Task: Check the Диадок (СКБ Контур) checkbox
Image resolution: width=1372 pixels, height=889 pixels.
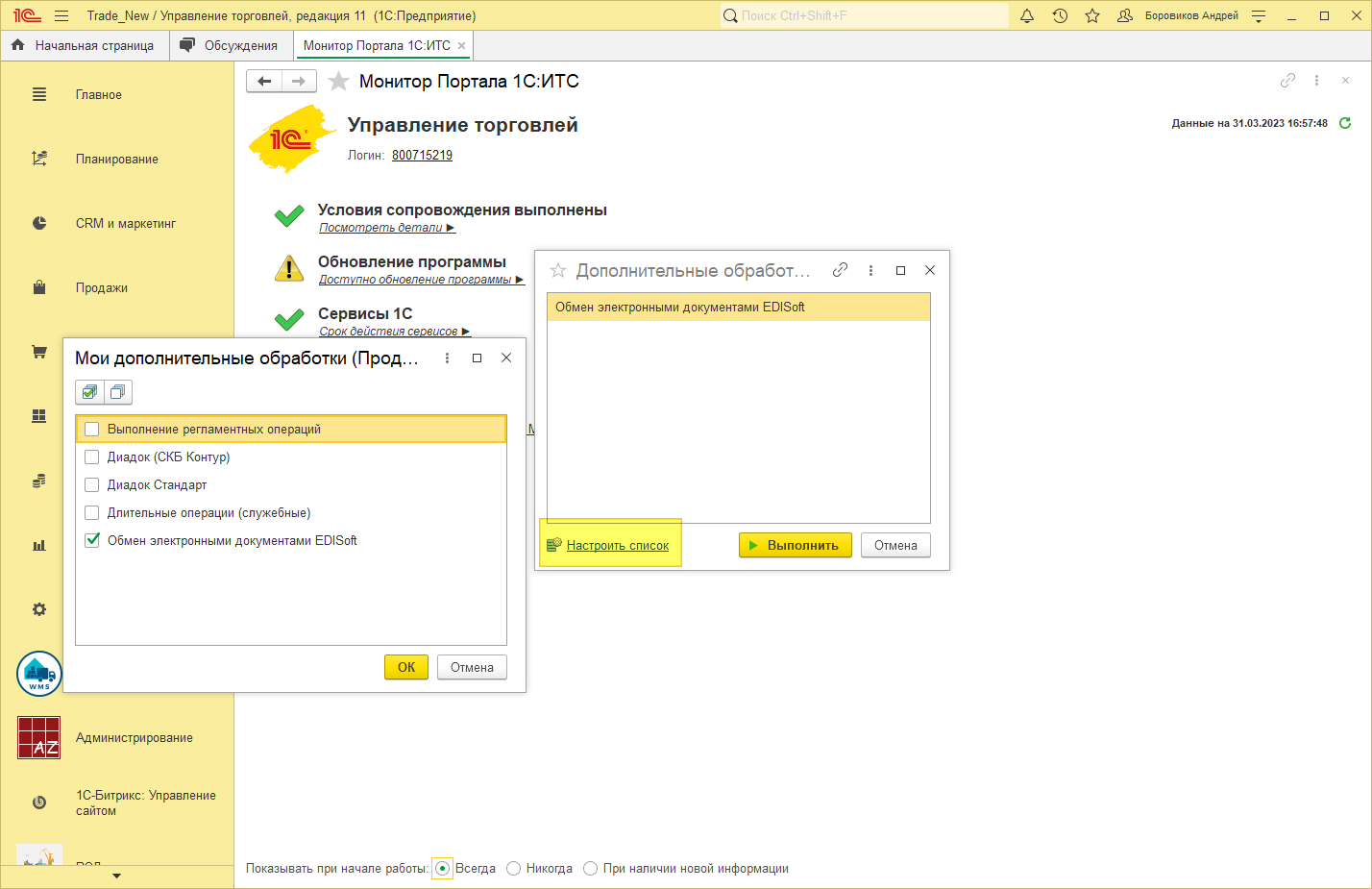Action: pyautogui.click(x=92, y=457)
